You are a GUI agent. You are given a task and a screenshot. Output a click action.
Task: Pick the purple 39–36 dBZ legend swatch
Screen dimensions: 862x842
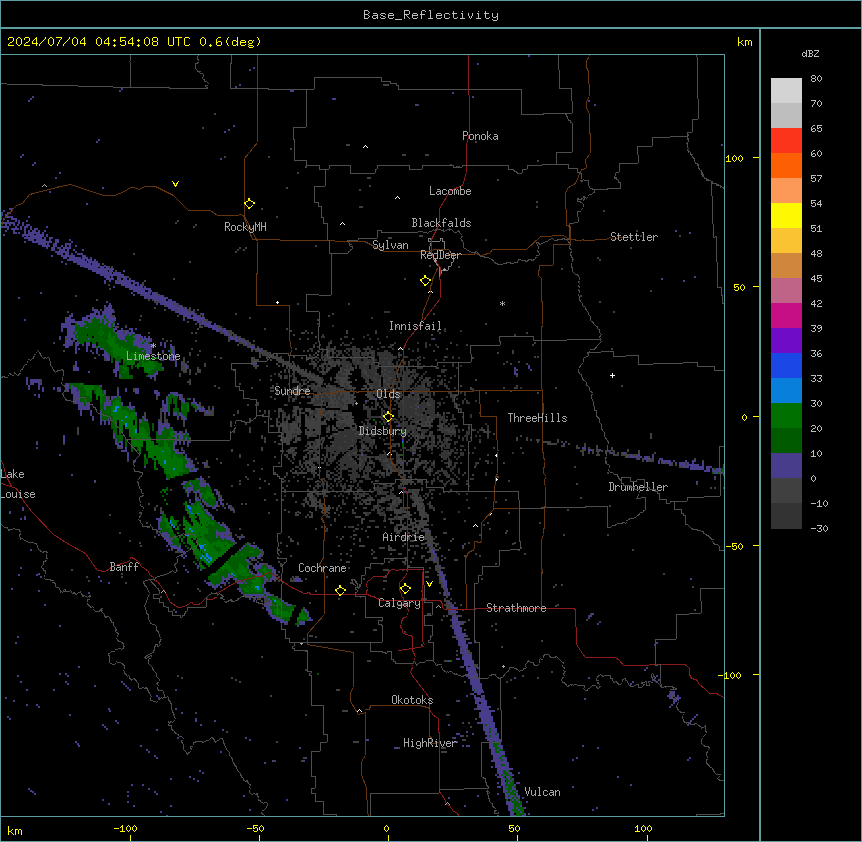[786, 341]
